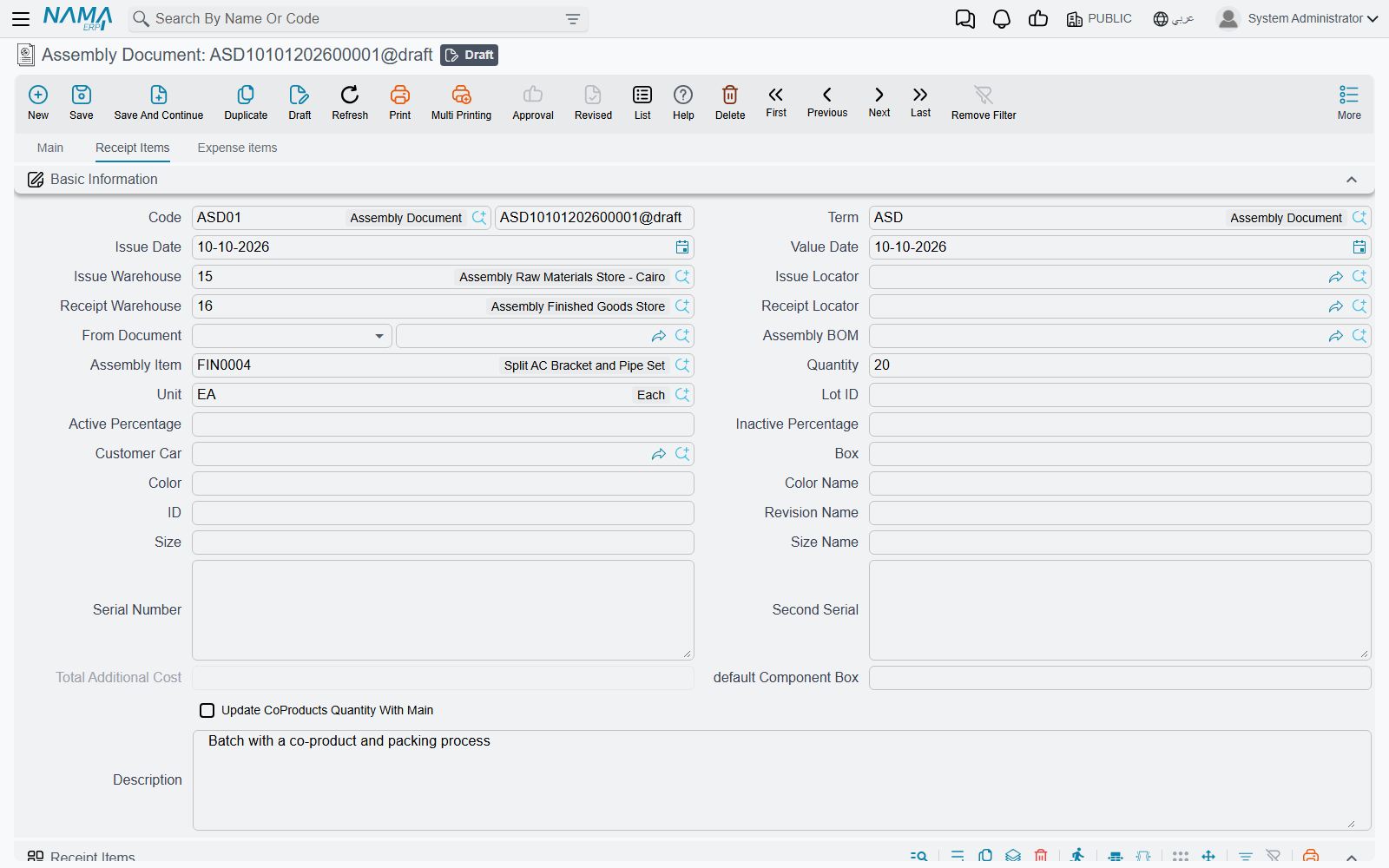Click Remove Filter
The image size is (1389, 868).
pyautogui.click(x=984, y=102)
